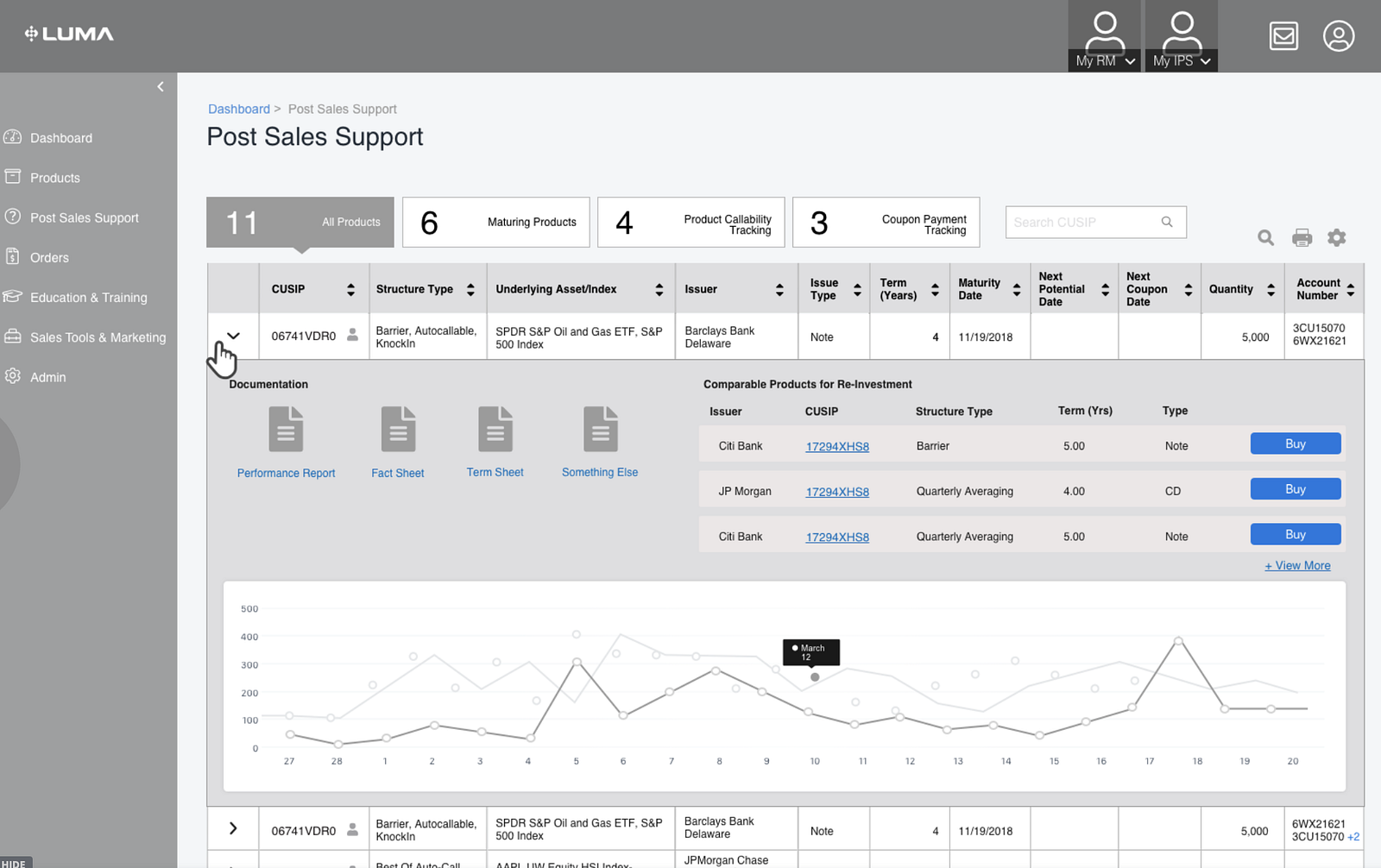The image size is (1381, 868).
Task: Sort table by Issuer column
Action: [779, 289]
